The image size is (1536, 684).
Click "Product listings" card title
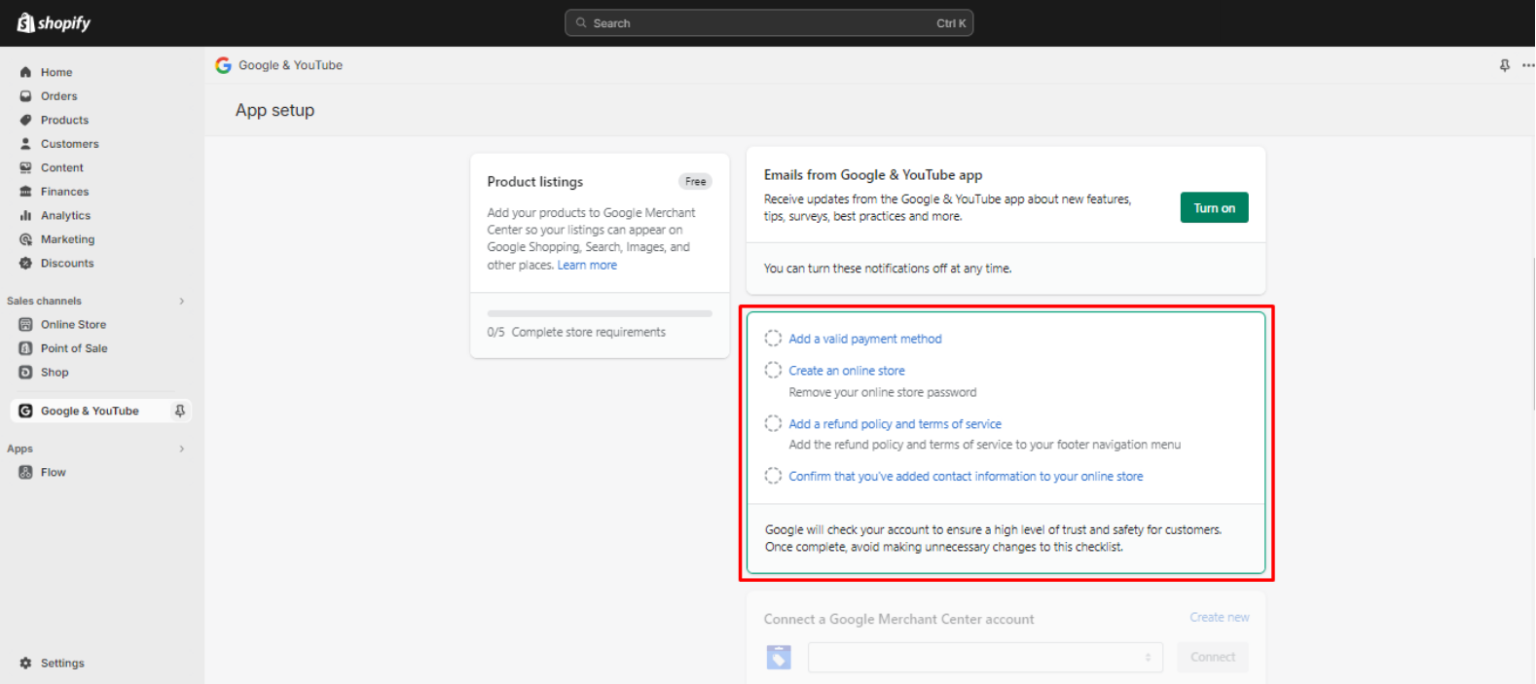coord(535,182)
